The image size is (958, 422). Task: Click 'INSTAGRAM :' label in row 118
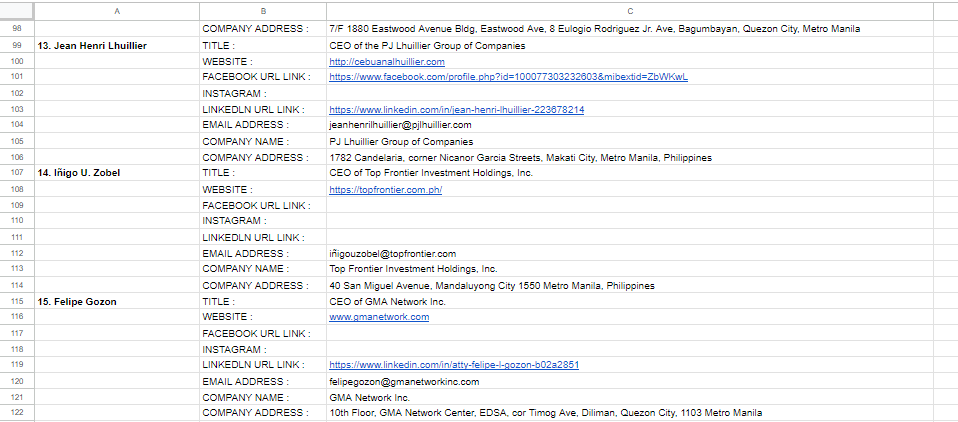(235, 350)
